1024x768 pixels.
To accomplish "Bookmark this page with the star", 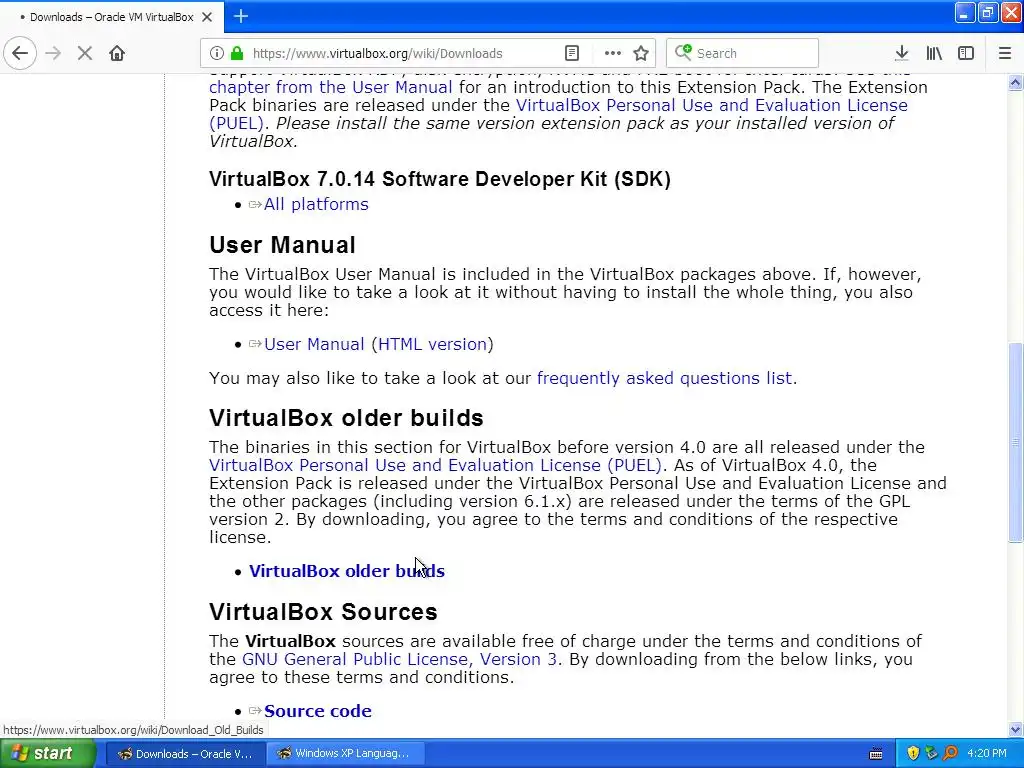I will [641, 53].
